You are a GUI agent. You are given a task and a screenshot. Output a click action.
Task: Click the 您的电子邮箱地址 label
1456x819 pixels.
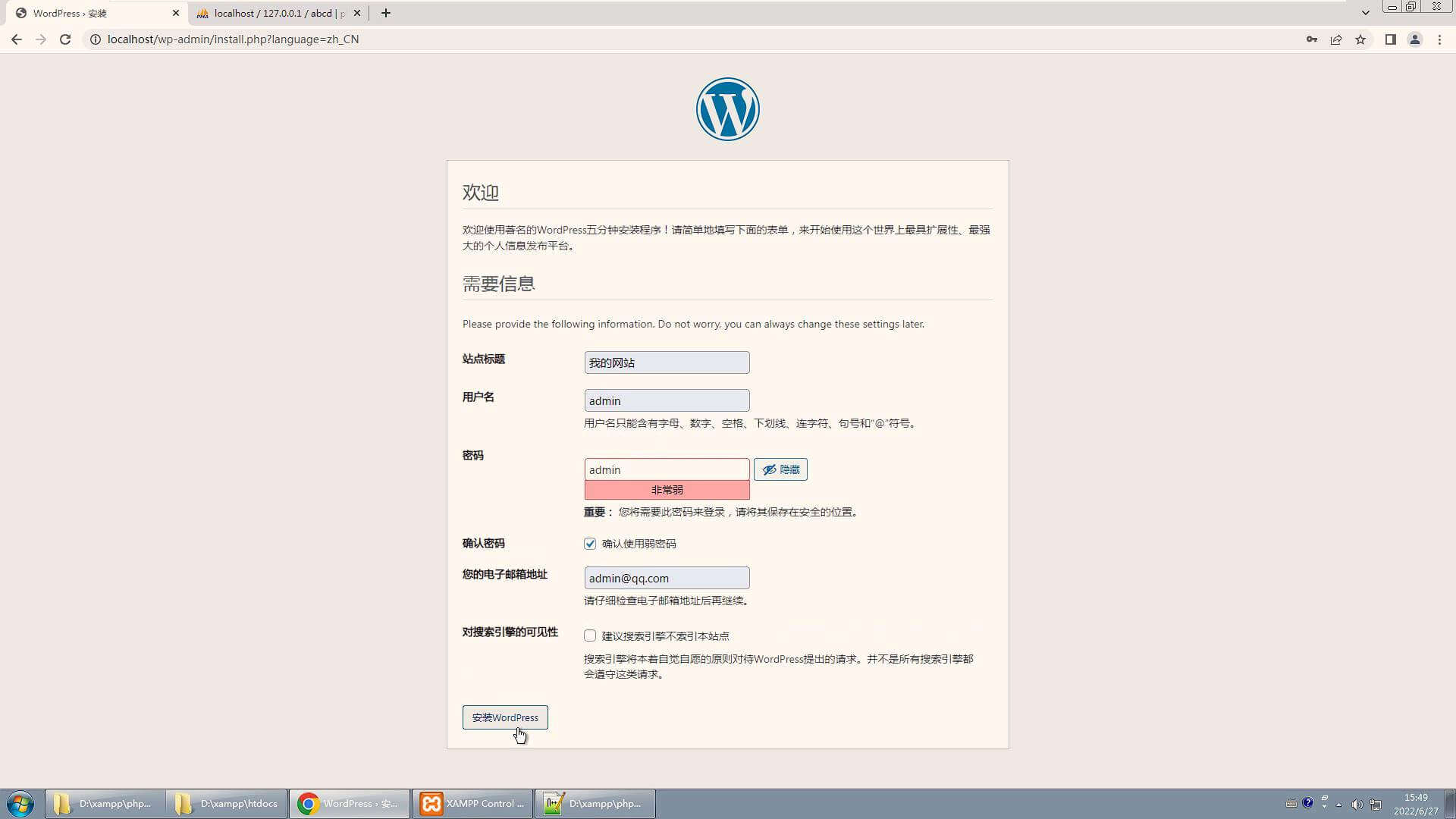[505, 574]
